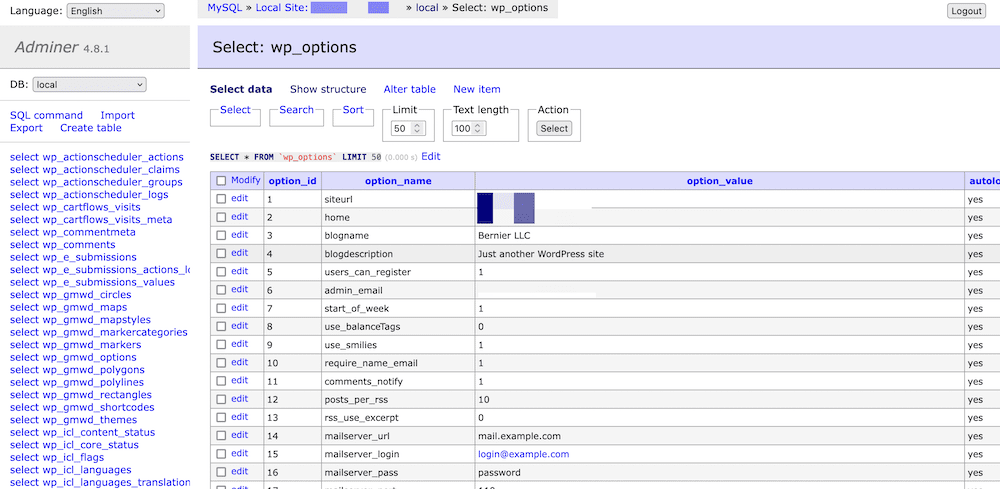Go to Select data view
Image resolution: width=1000 pixels, height=489 pixels.
click(x=241, y=89)
